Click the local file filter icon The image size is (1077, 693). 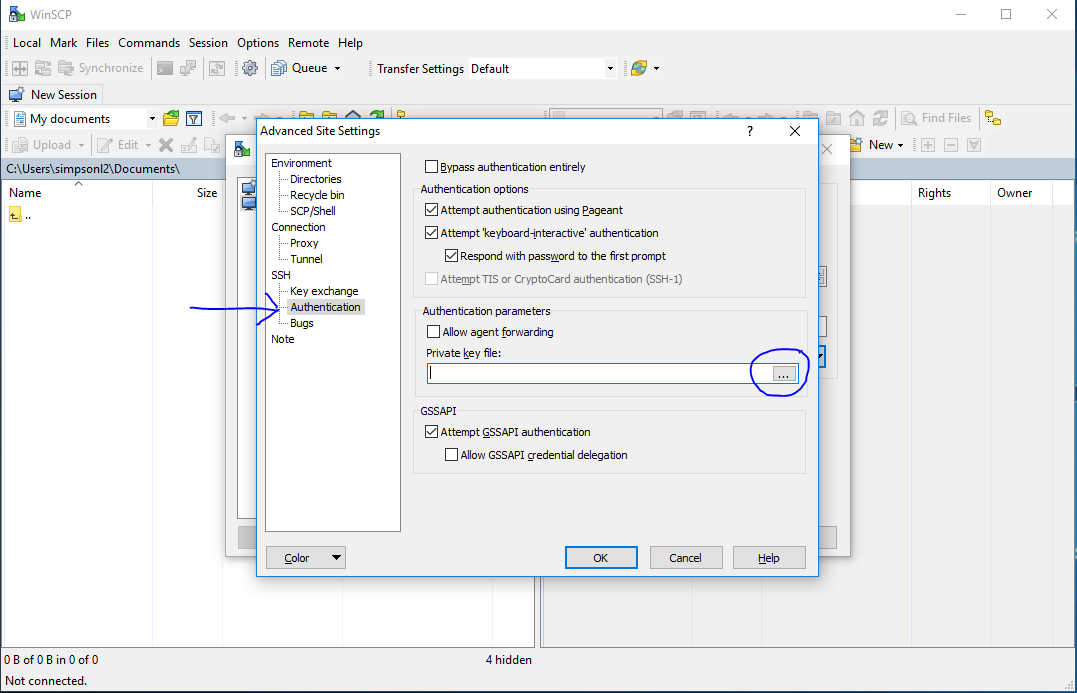[194, 118]
